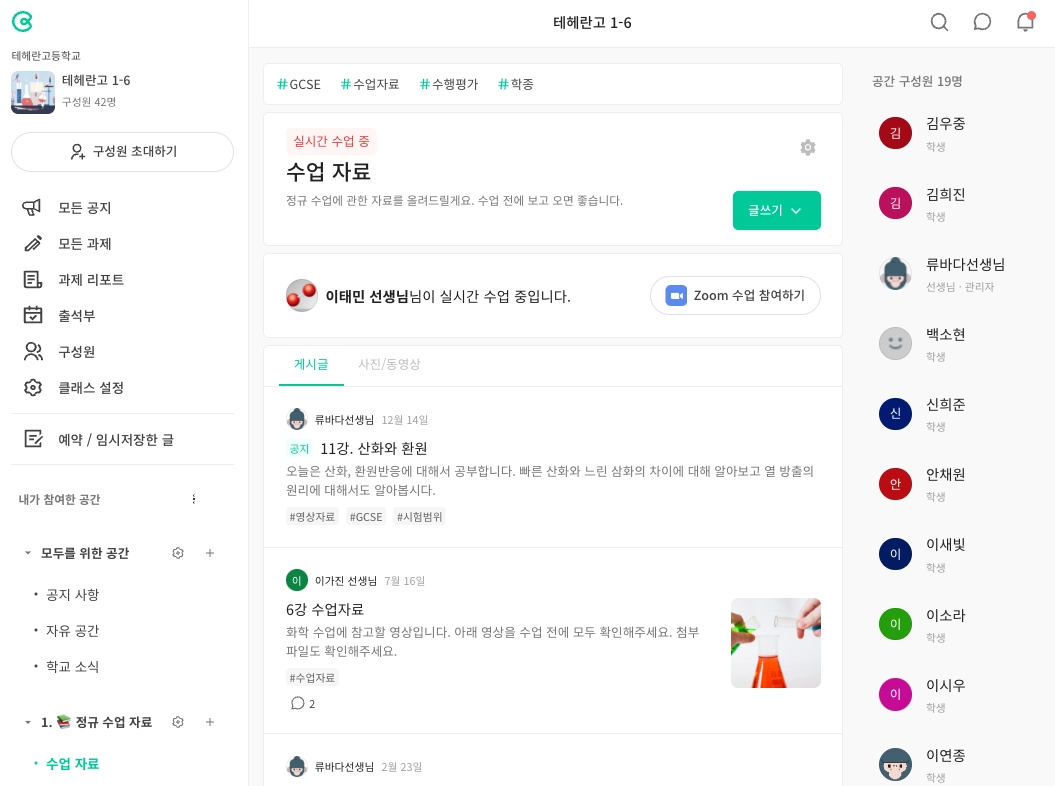Filter by the #수행평가 hashtag
1055x786 pixels.
[449, 84]
